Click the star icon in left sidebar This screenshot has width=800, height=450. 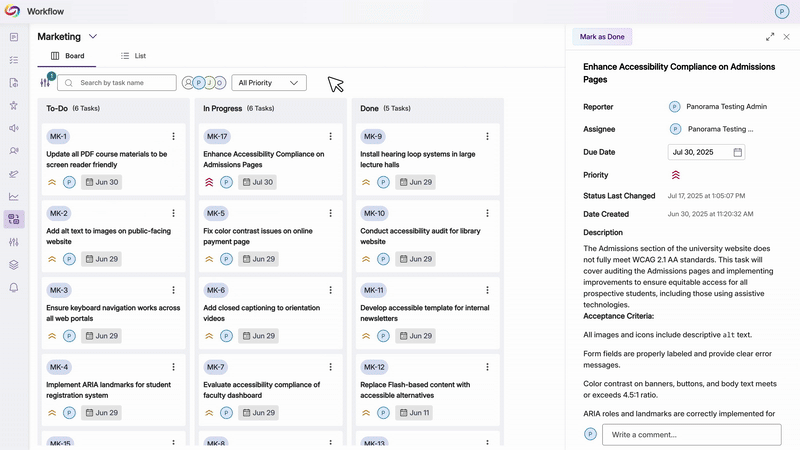pyautogui.click(x=14, y=105)
